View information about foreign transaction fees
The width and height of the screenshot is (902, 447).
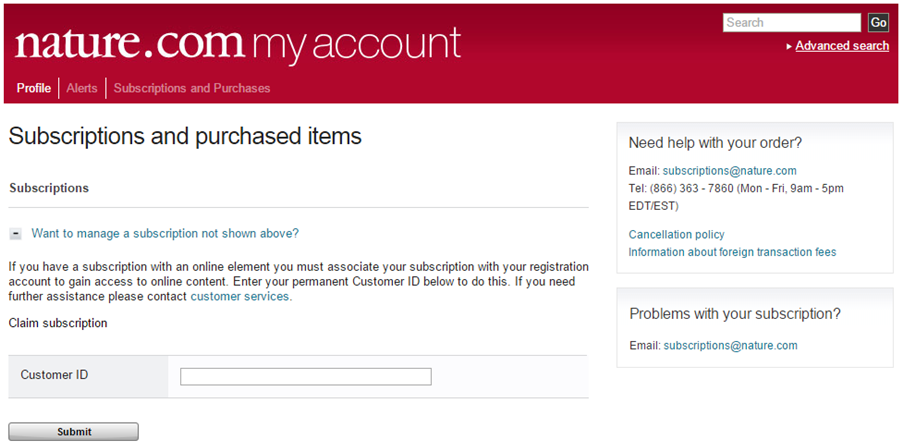coord(732,252)
